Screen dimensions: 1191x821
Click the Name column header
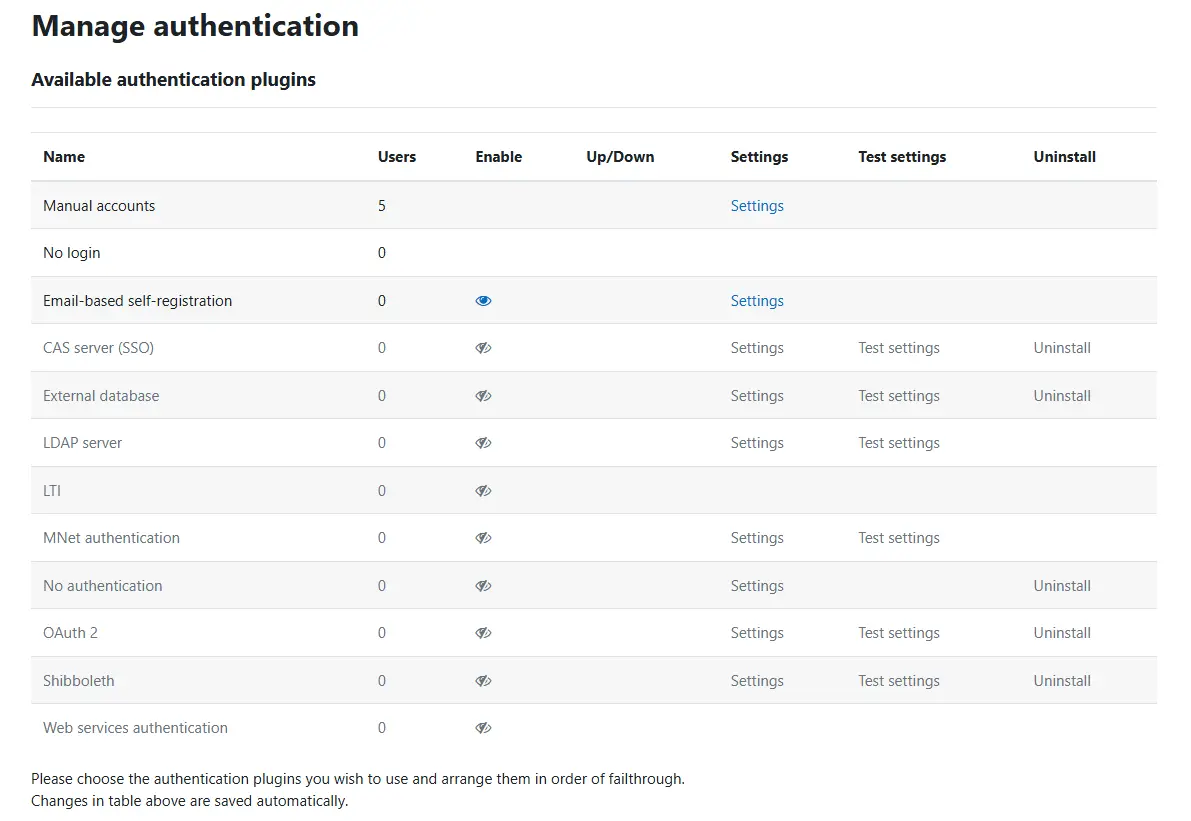coord(64,156)
